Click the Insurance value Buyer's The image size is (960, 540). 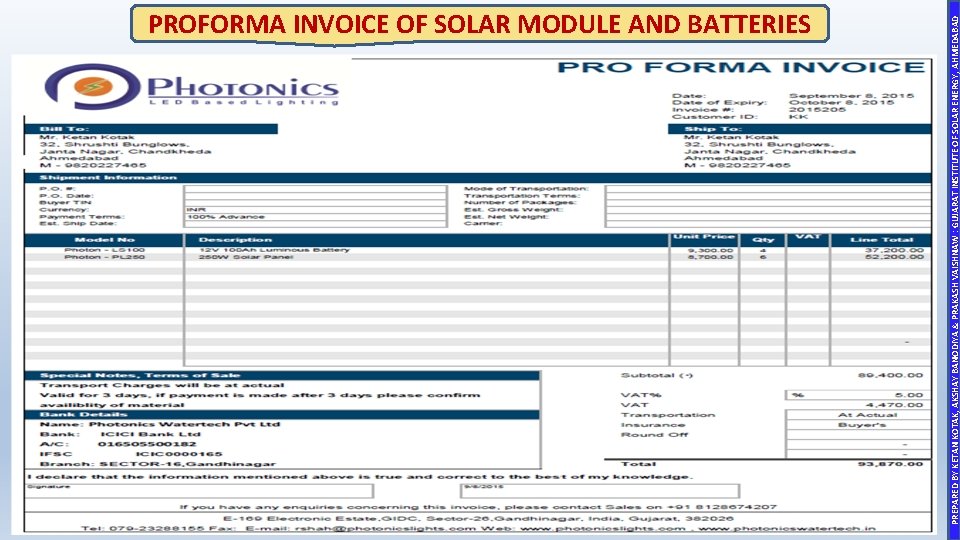tap(862, 424)
